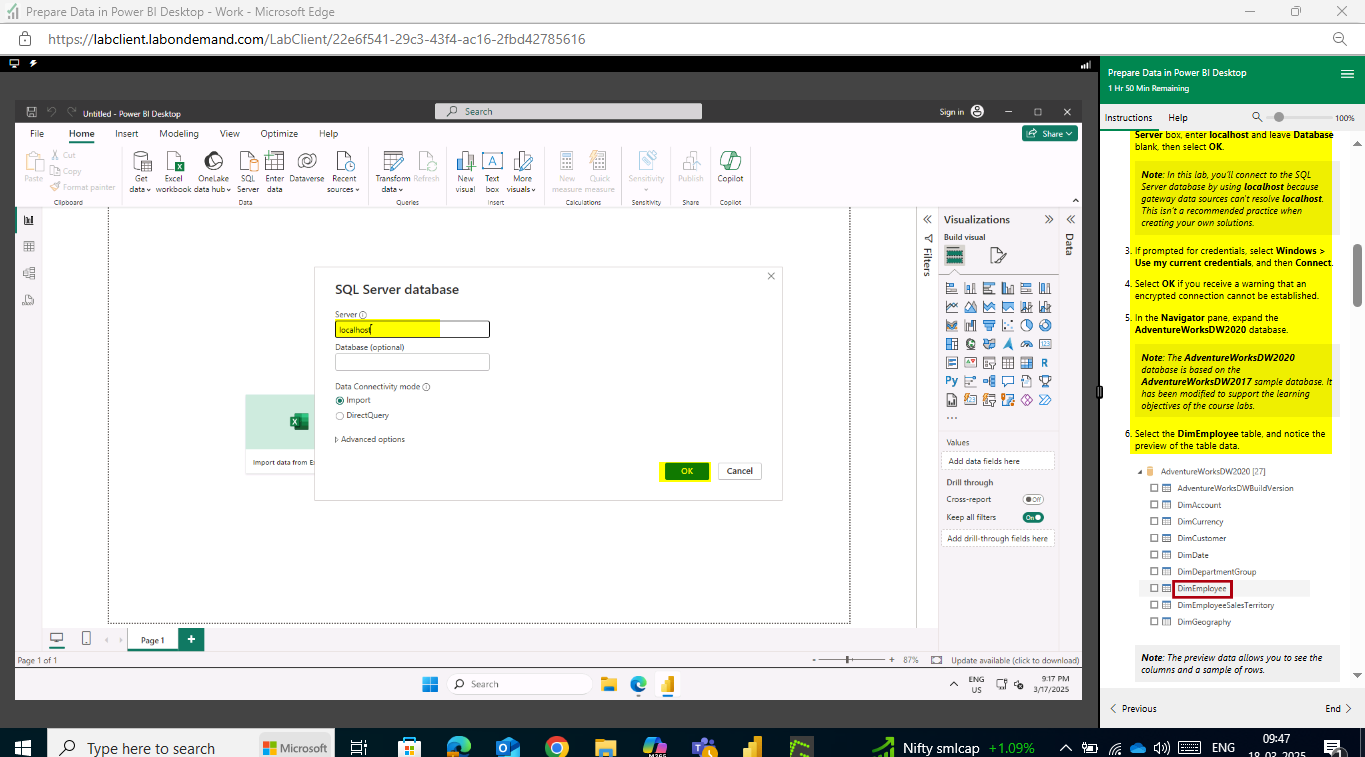Open Copilot from the ribbon

730,161
